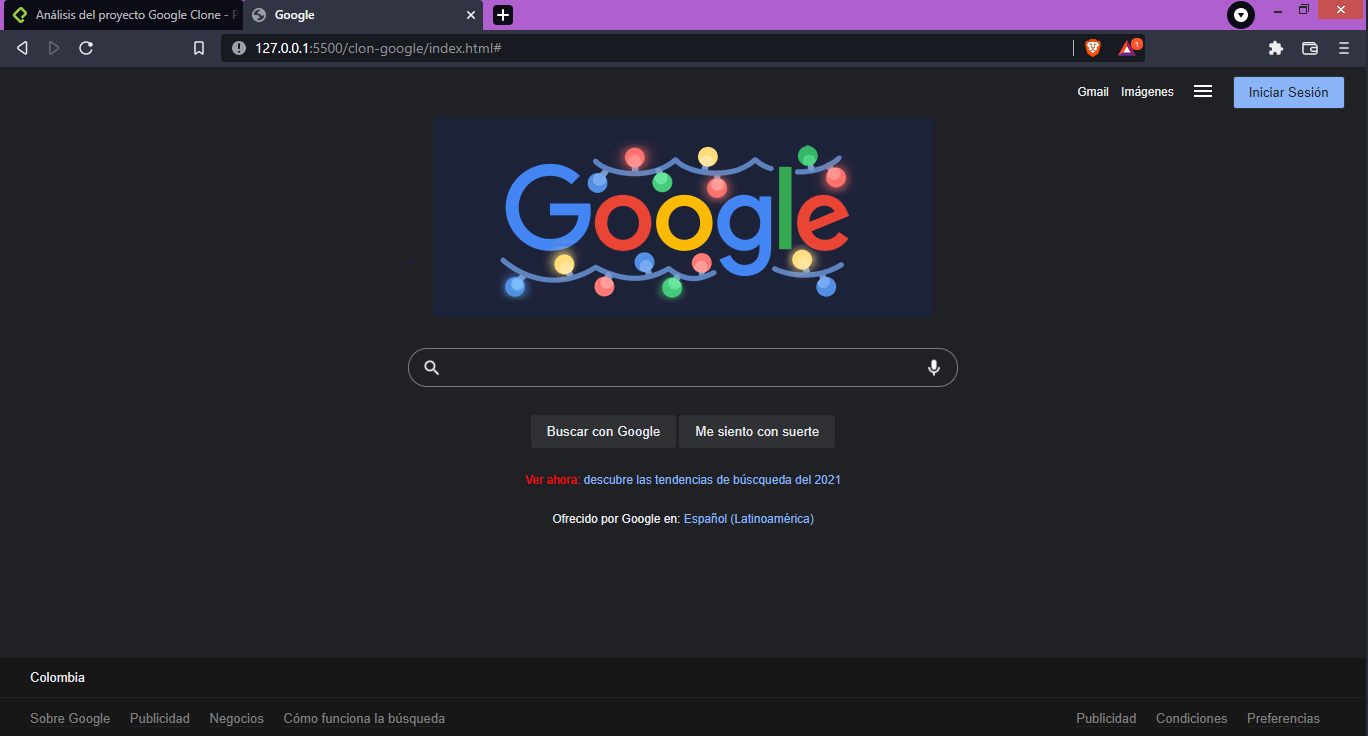The height and width of the screenshot is (736, 1368).
Task: Open the Google apps grid menu icon
Action: point(1203,91)
